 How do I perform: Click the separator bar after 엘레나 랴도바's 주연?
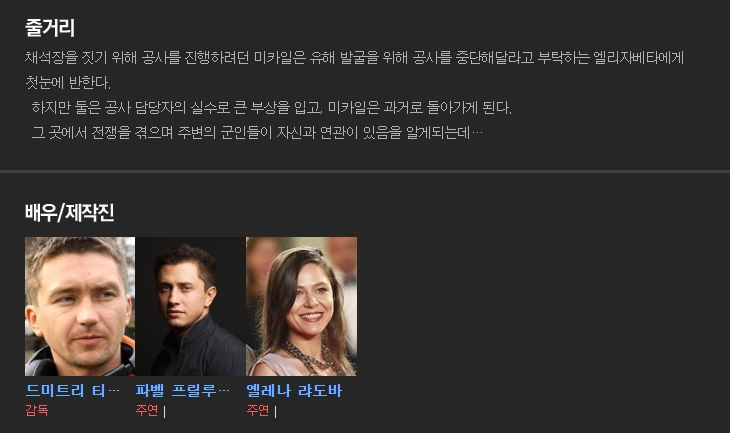(275, 412)
